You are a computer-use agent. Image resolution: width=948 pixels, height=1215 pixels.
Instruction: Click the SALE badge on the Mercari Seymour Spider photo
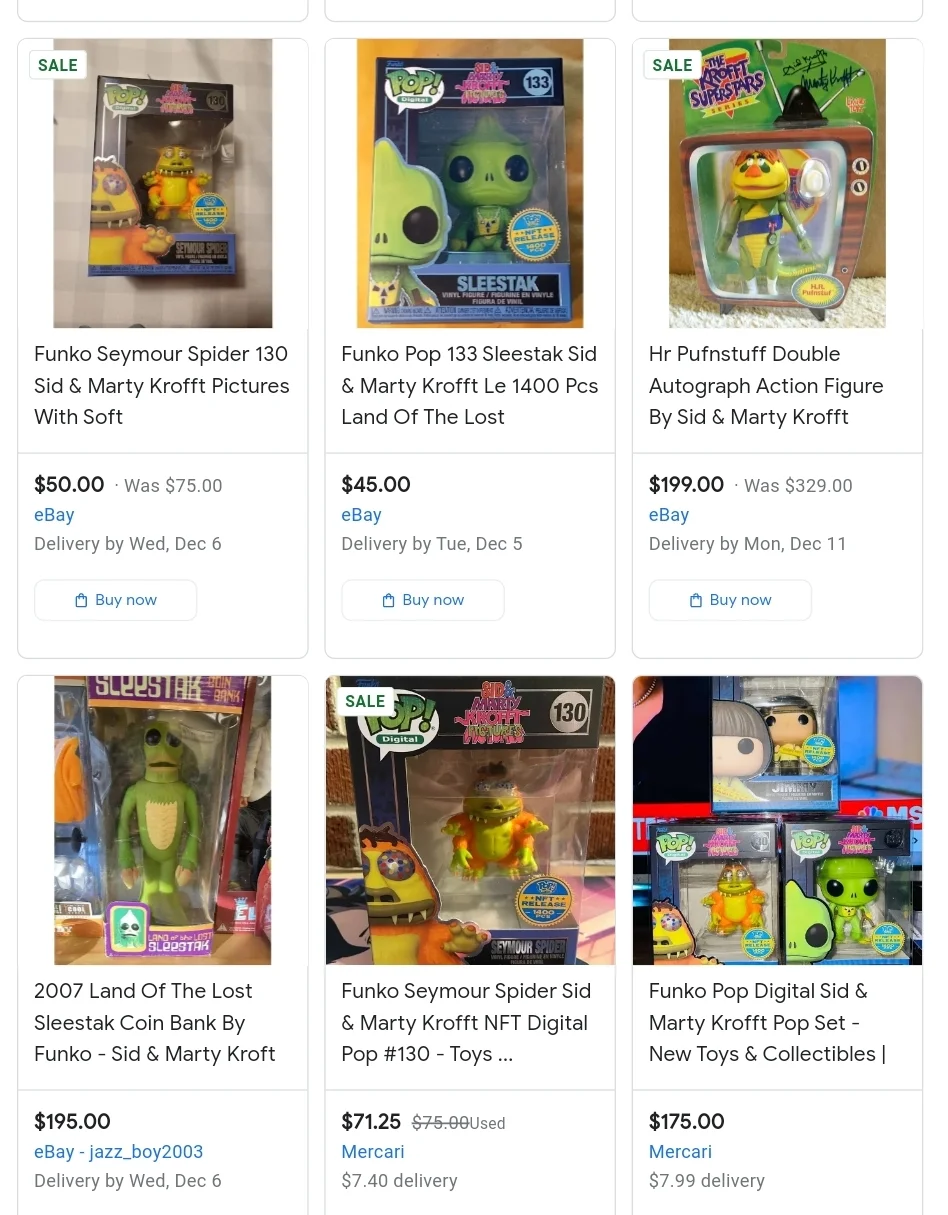pos(365,701)
